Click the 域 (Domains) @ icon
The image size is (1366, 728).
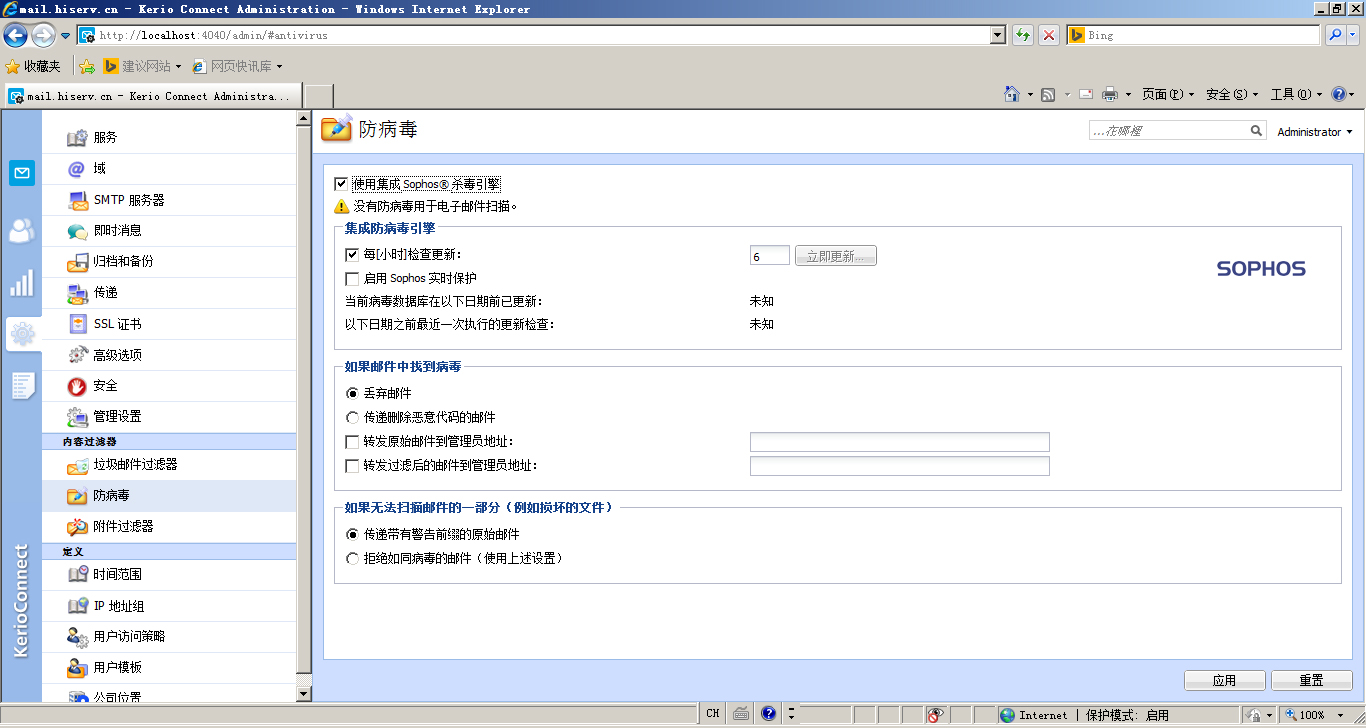point(77,168)
